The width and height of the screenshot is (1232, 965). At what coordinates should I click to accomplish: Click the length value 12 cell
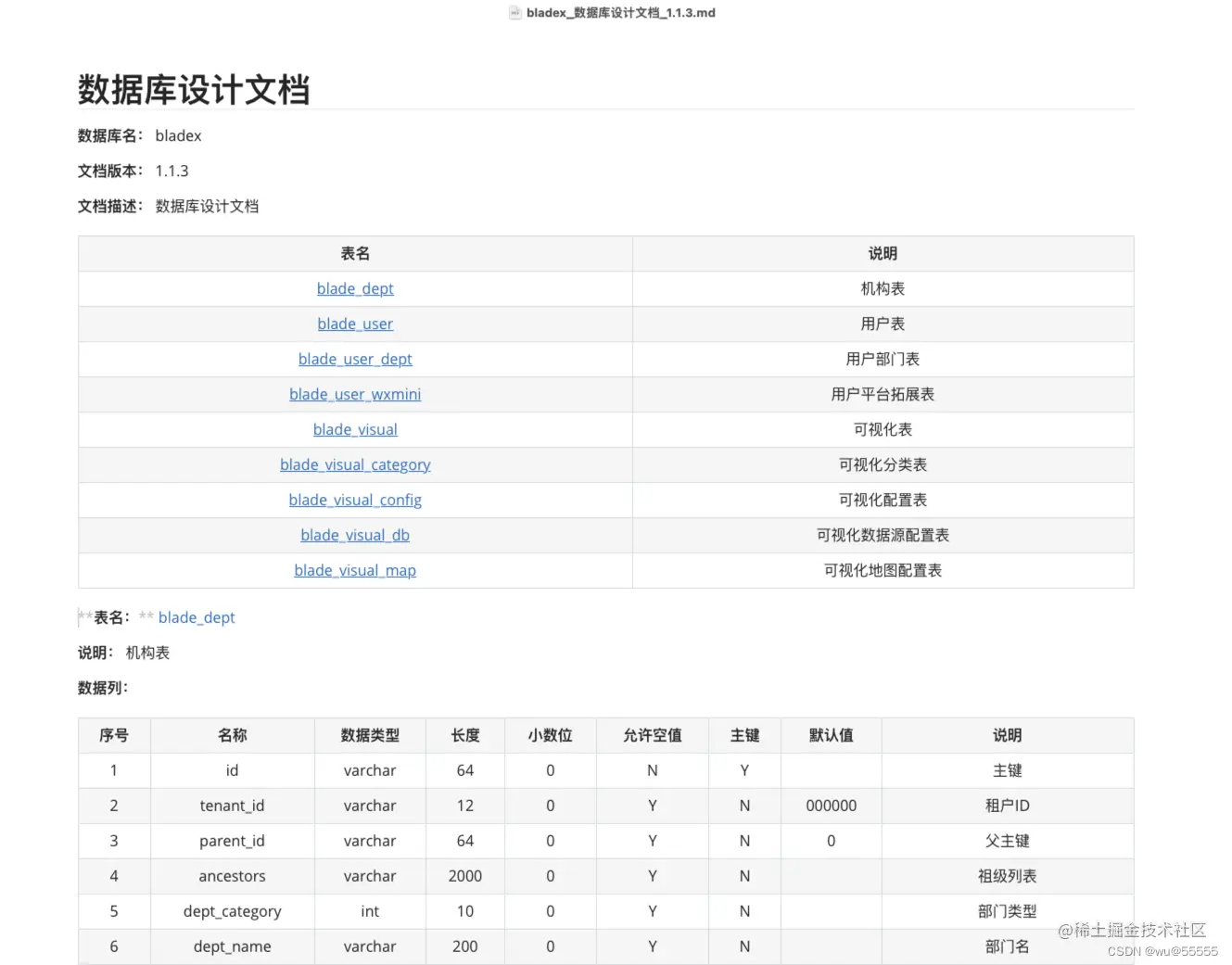[x=465, y=806]
